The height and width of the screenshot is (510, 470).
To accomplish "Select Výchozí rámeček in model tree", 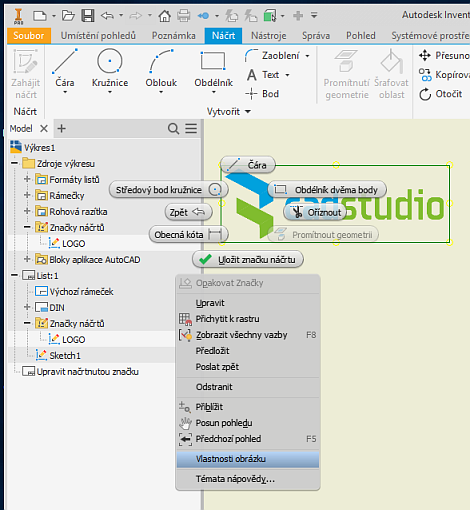I will point(74,292).
